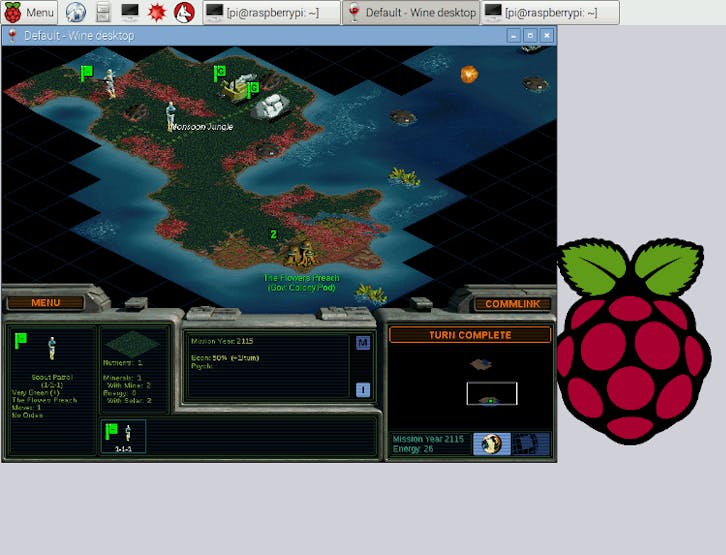Click the terrain tile preview diamond
This screenshot has width=726, height=555.
(132, 344)
